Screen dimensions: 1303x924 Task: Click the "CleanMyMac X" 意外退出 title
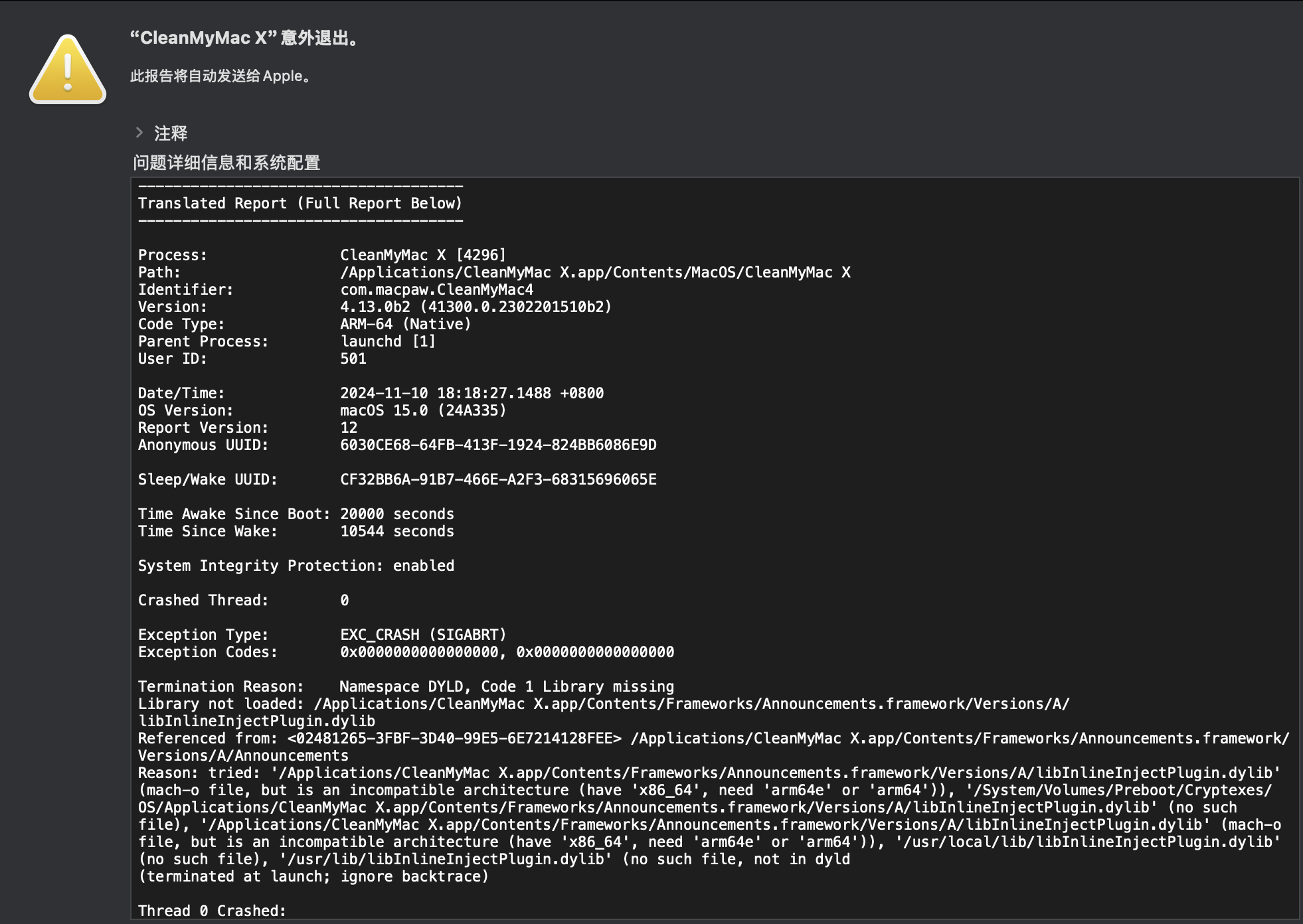pos(244,38)
